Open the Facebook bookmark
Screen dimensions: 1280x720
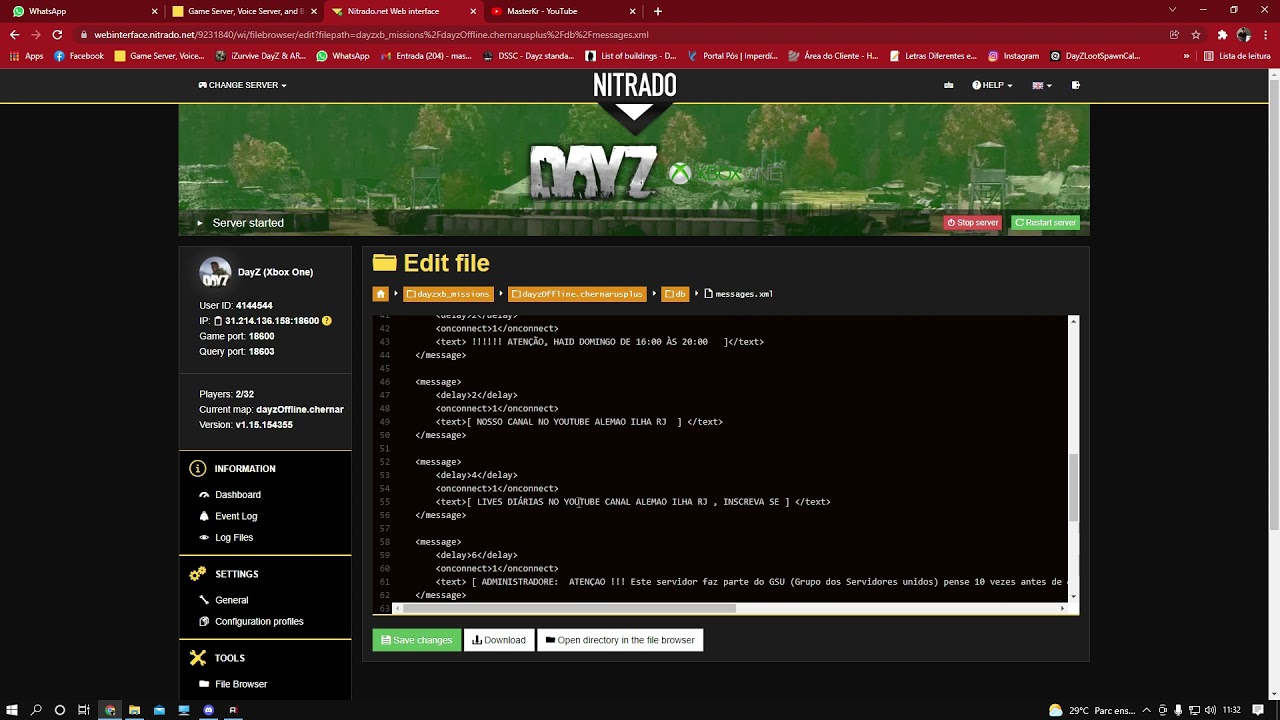point(79,56)
